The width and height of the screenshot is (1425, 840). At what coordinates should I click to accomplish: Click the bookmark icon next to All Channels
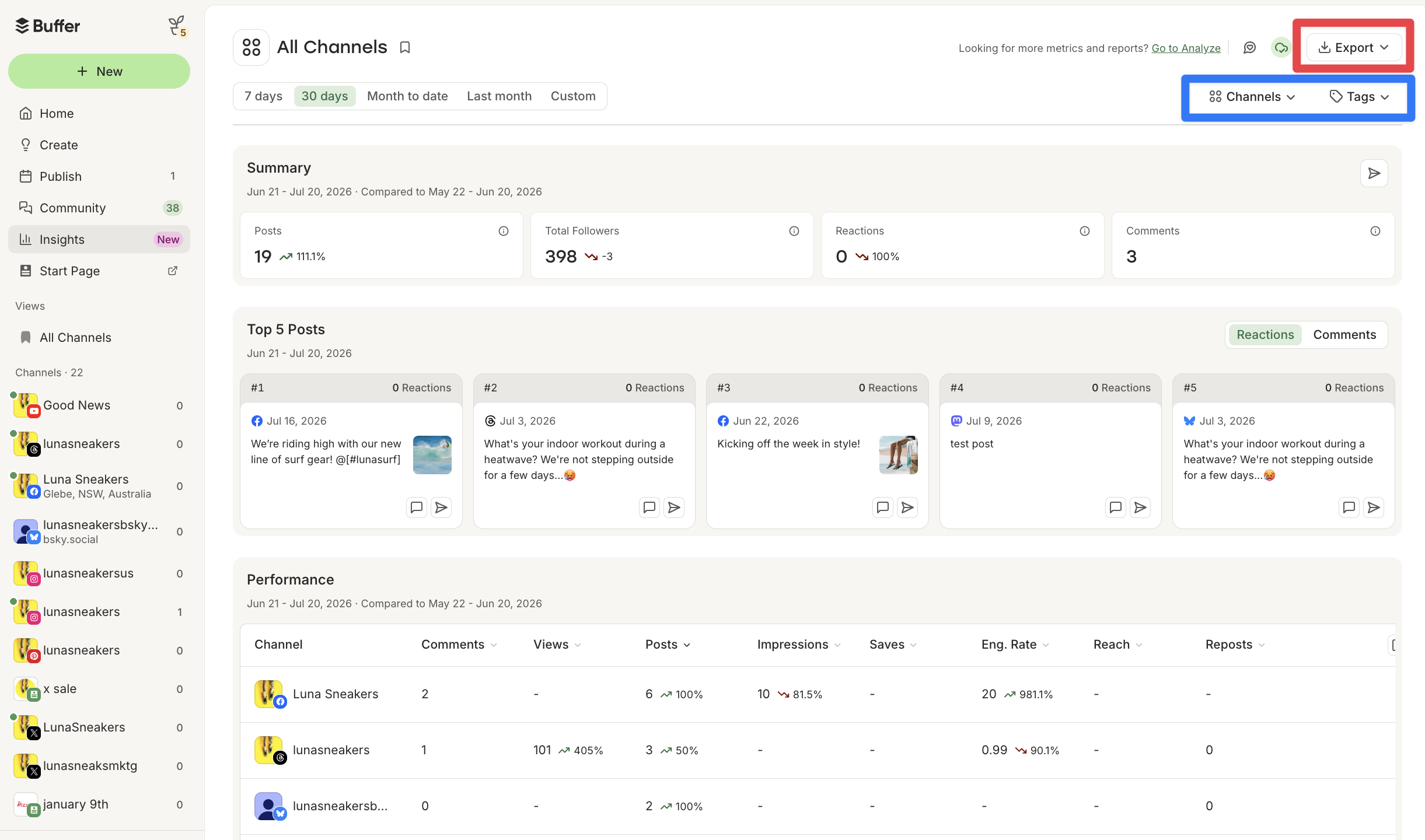click(405, 47)
